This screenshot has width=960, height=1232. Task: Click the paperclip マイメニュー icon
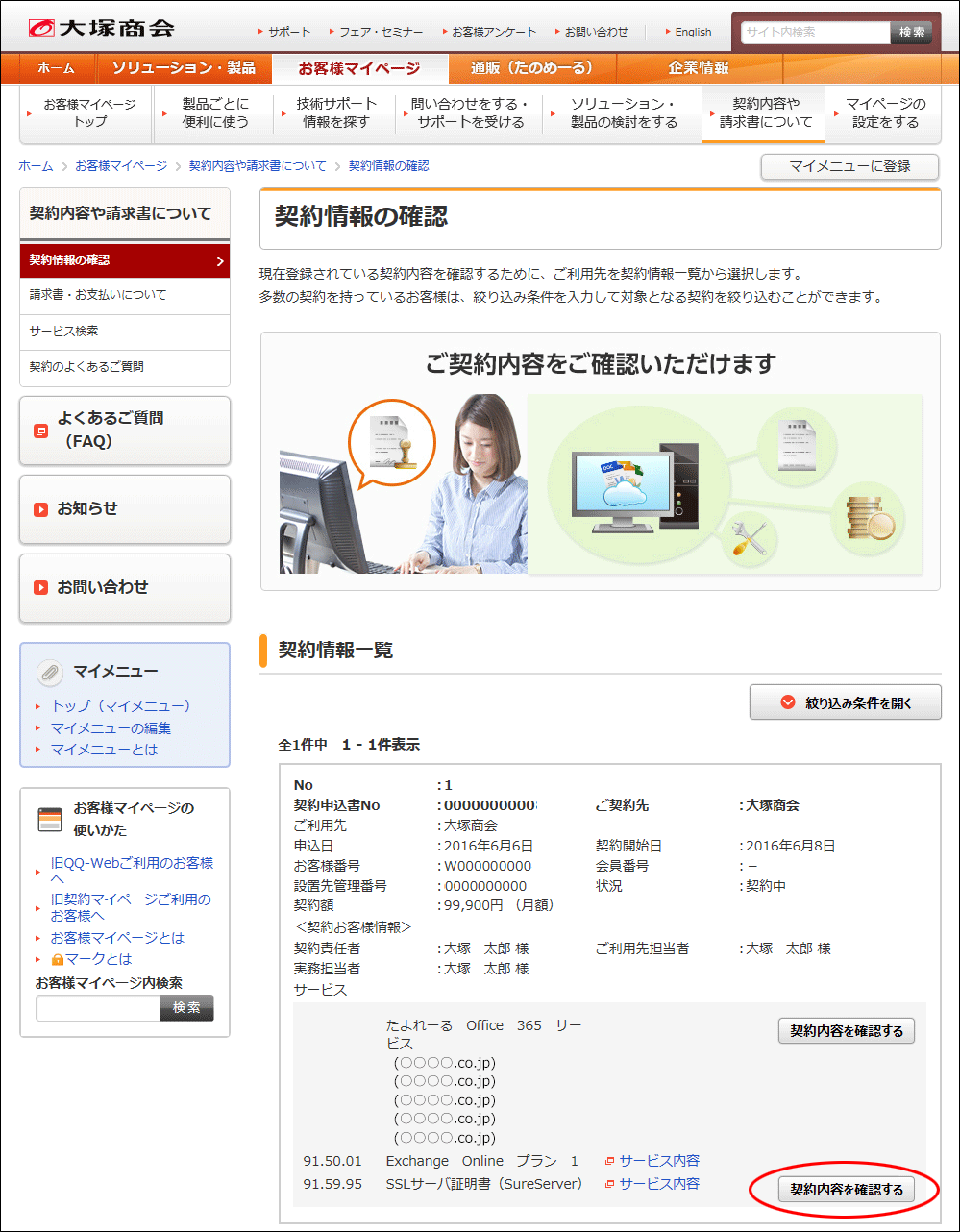(x=49, y=672)
